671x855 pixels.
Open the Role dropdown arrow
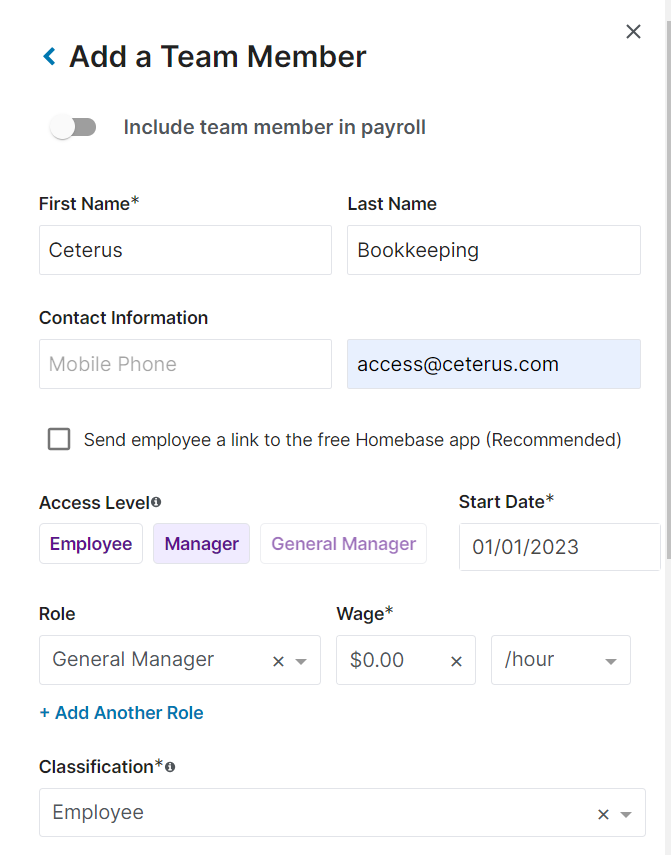tap(301, 661)
